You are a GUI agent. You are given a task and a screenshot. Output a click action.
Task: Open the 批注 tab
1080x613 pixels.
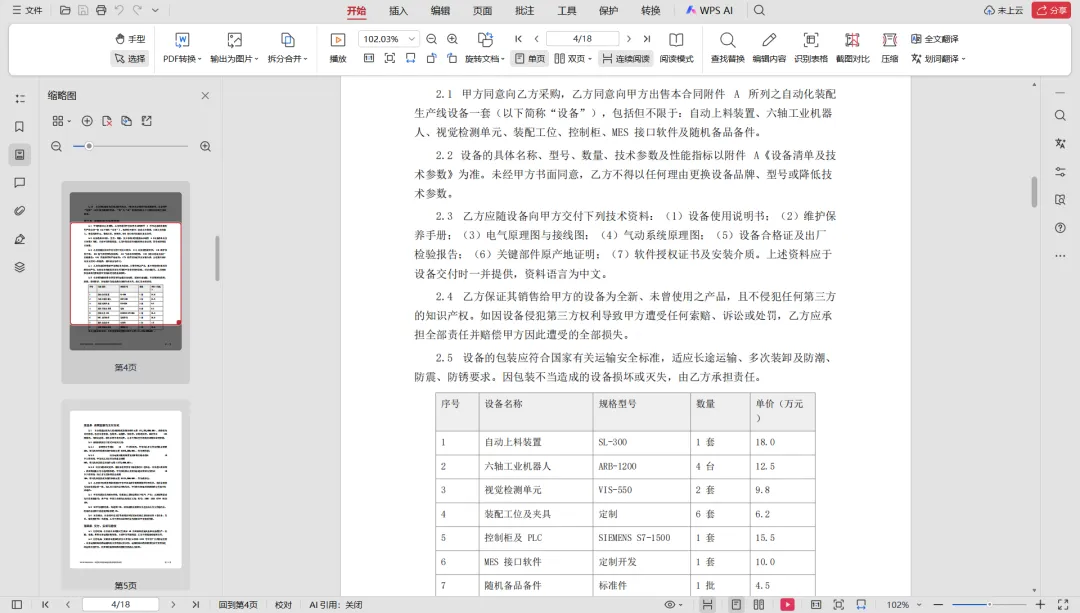tap(524, 10)
